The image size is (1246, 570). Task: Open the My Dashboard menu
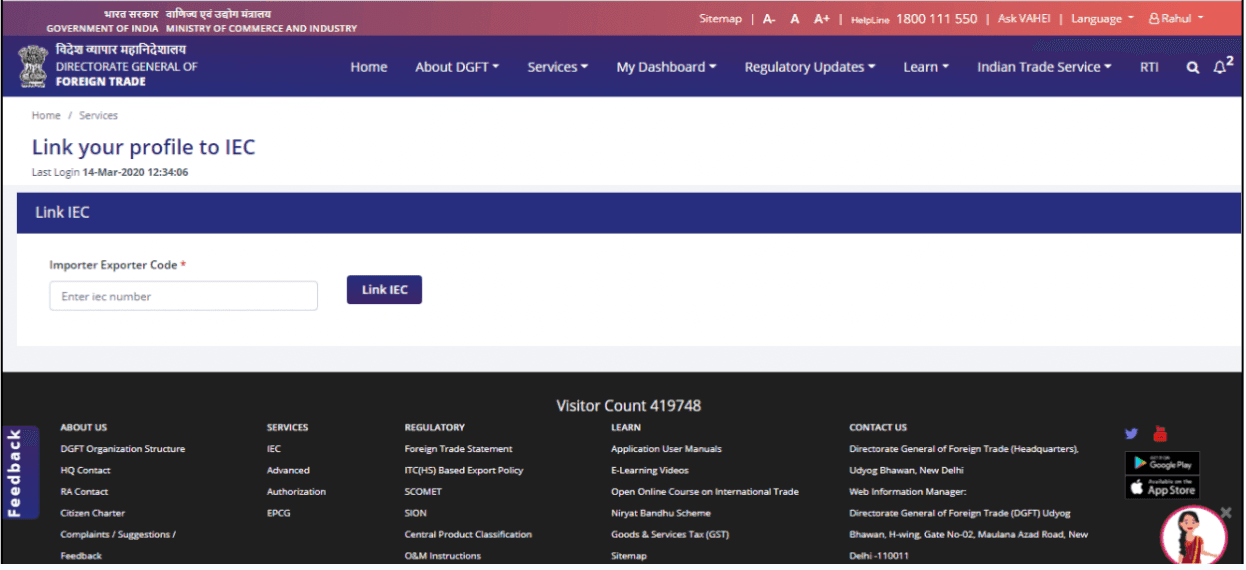[666, 67]
